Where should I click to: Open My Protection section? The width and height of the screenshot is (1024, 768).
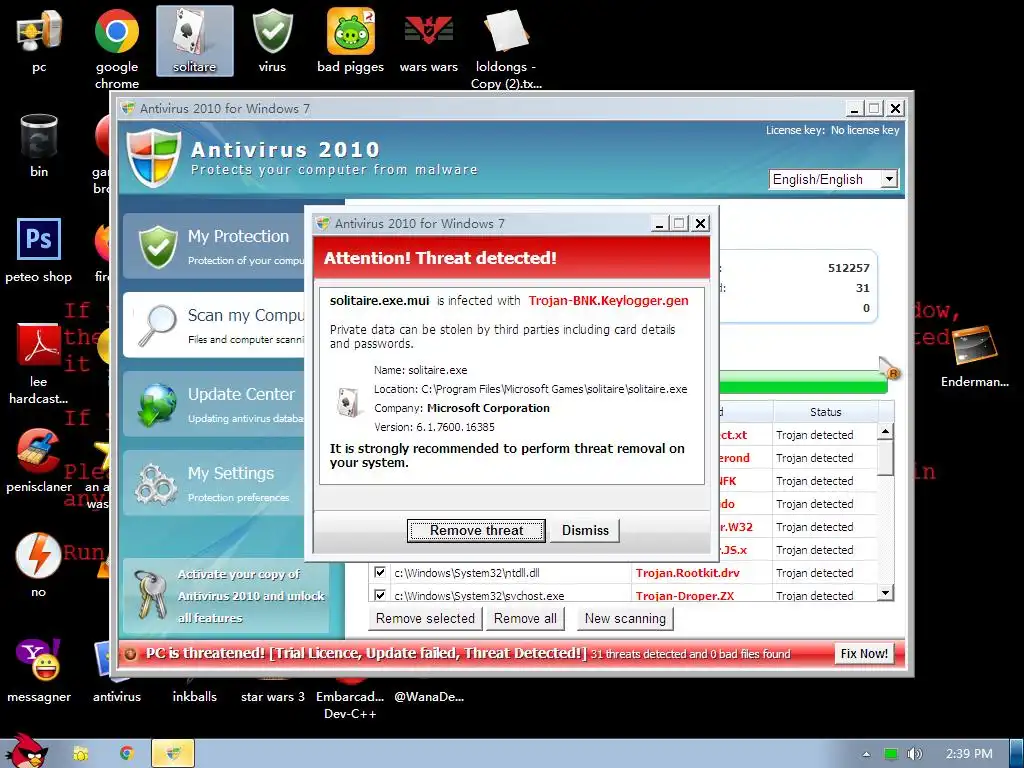(214, 246)
